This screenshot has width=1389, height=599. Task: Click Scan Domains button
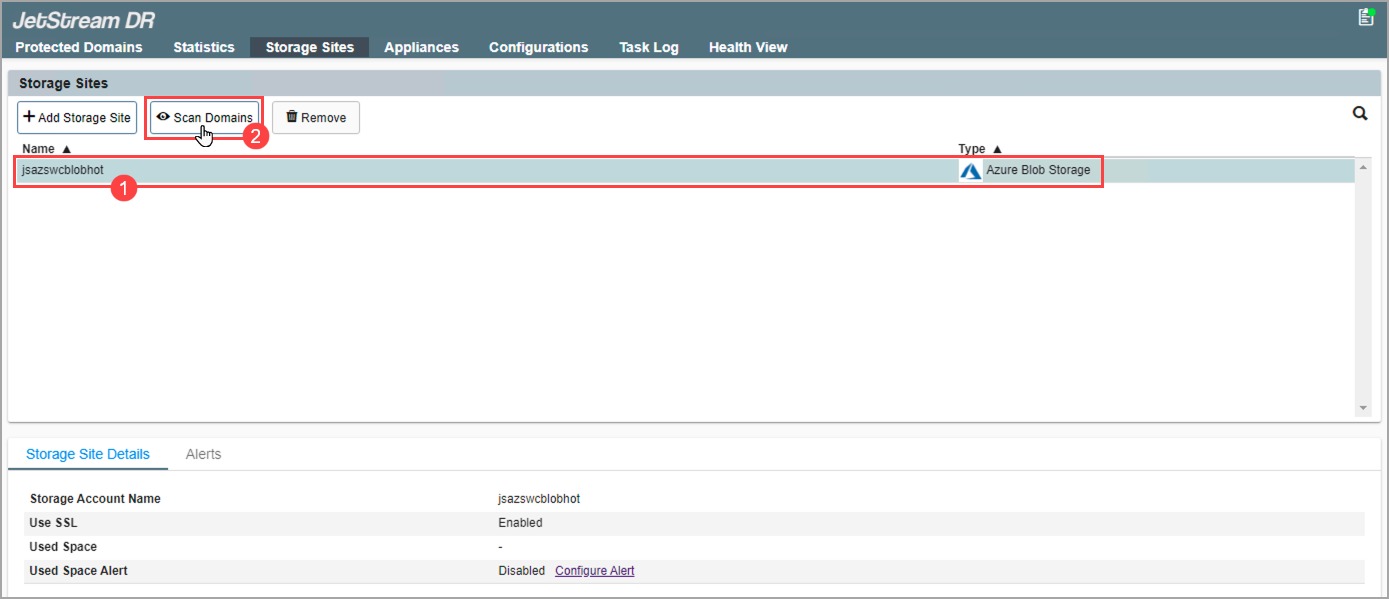tap(205, 117)
